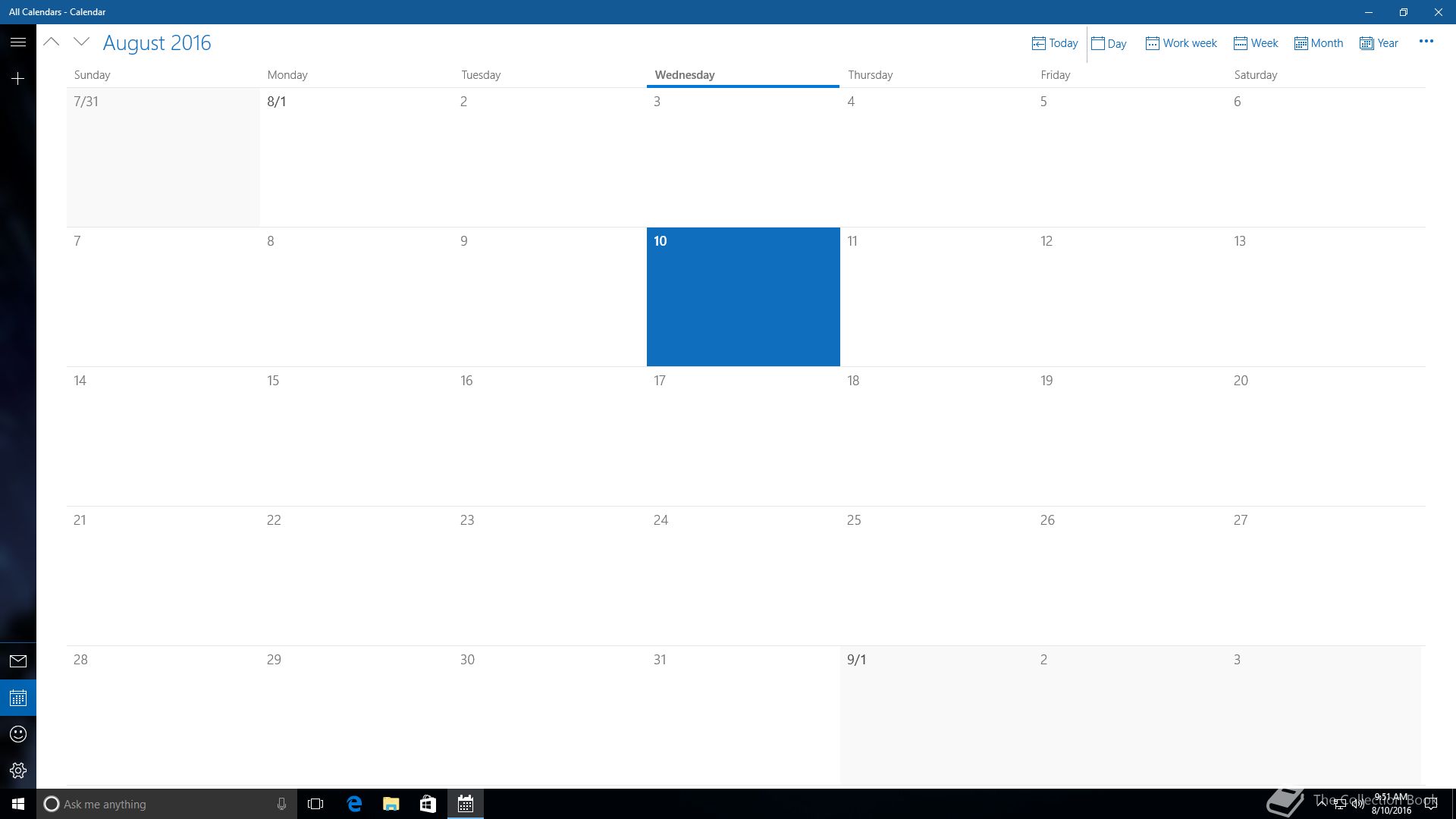
Task: Go to previous month with up chevron
Action: (x=52, y=42)
